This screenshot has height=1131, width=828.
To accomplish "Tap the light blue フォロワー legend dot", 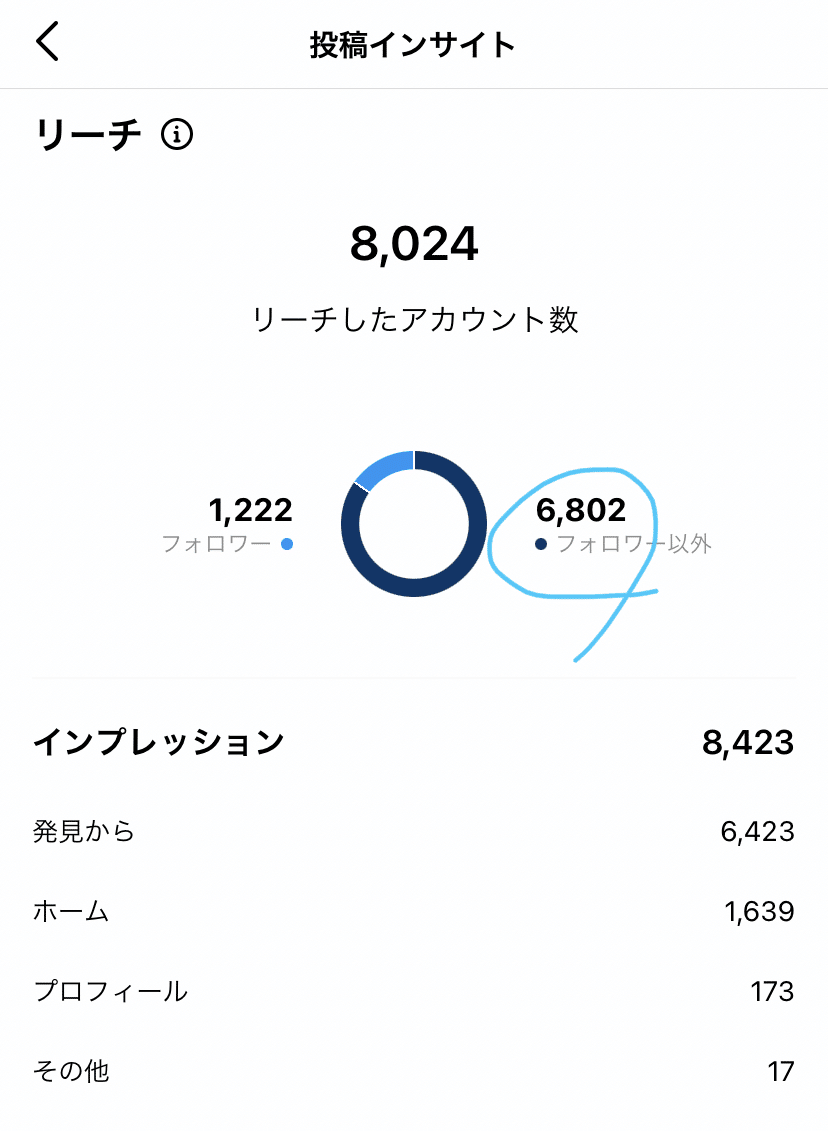I will click(x=287, y=544).
